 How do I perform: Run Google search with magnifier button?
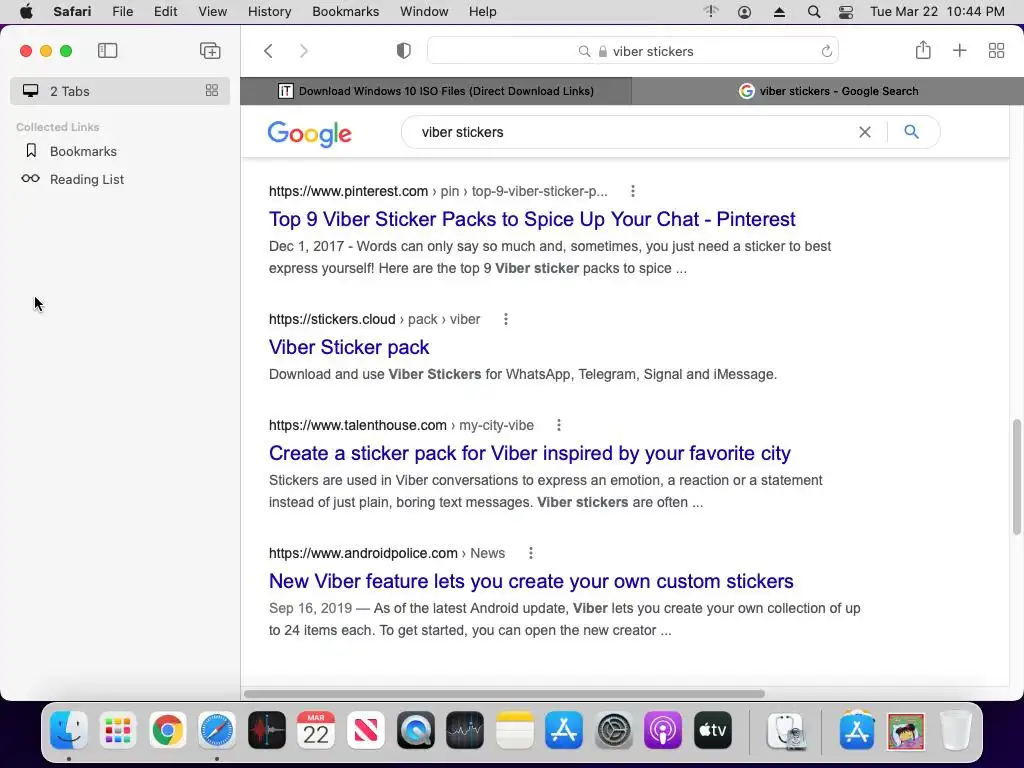click(912, 132)
